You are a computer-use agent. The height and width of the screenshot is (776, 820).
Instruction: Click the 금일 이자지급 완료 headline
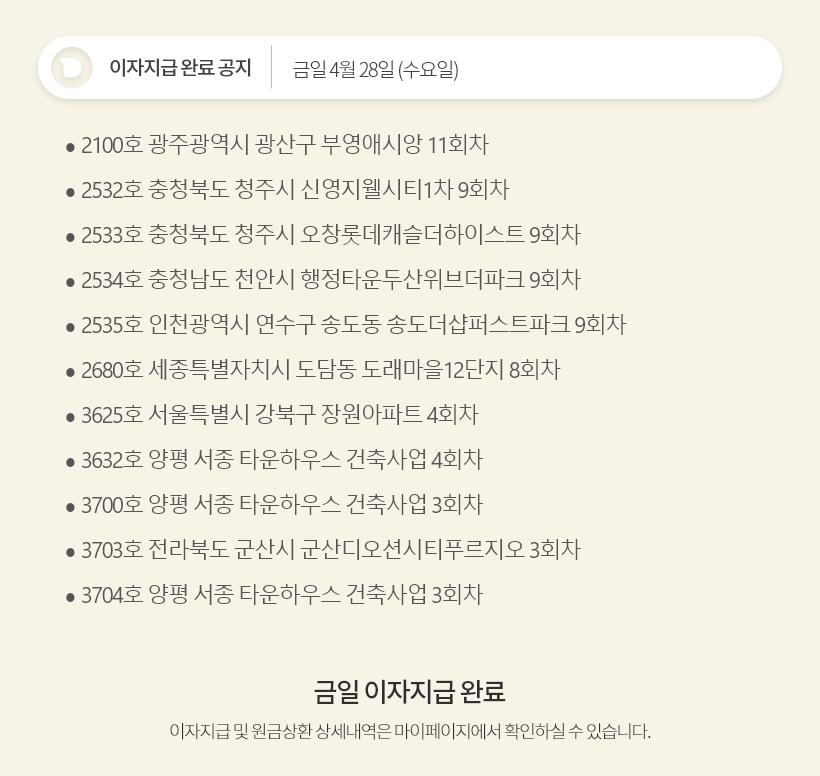click(409, 691)
